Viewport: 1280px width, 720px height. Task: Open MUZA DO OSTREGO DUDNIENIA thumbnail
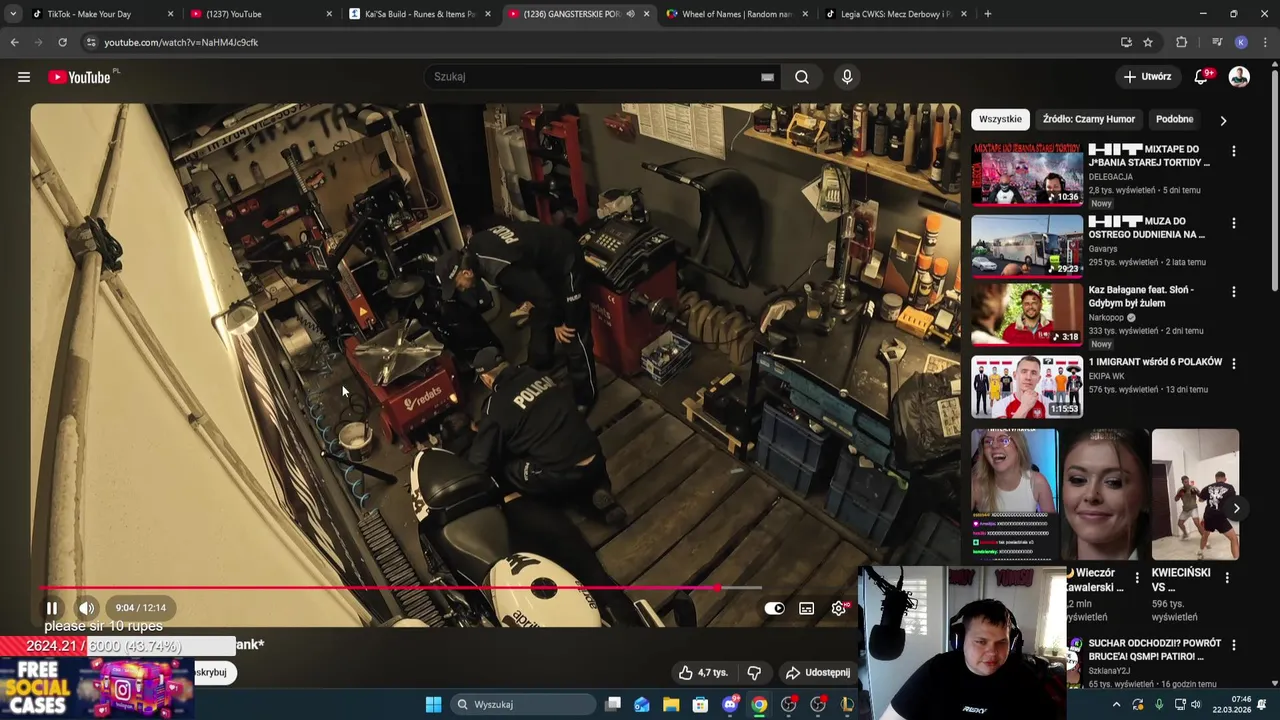1027,245
